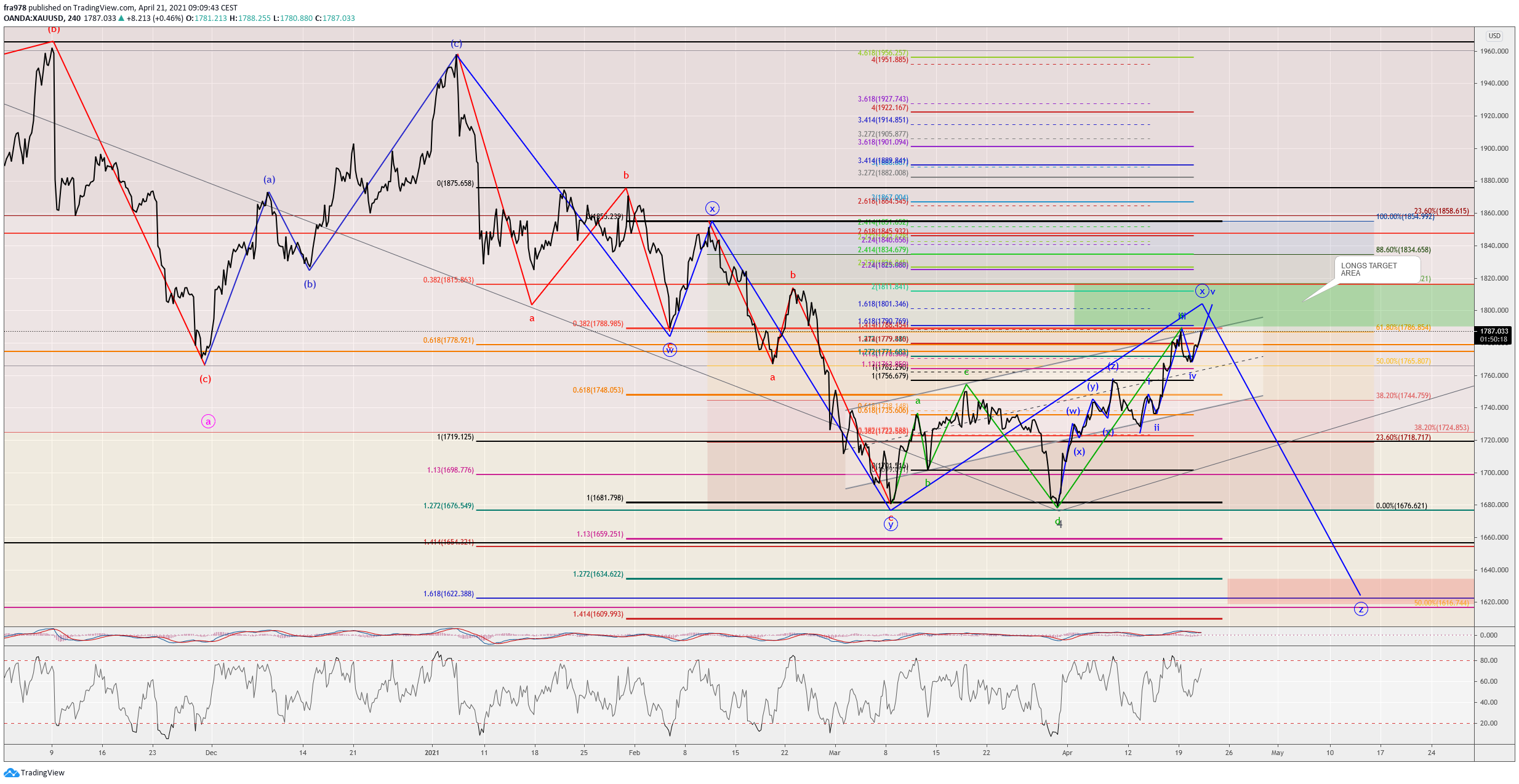Click the 3.272(1882.008) extension label
Screen dimensions: 1519x784
pyautogui.click(x=883, y=173)
